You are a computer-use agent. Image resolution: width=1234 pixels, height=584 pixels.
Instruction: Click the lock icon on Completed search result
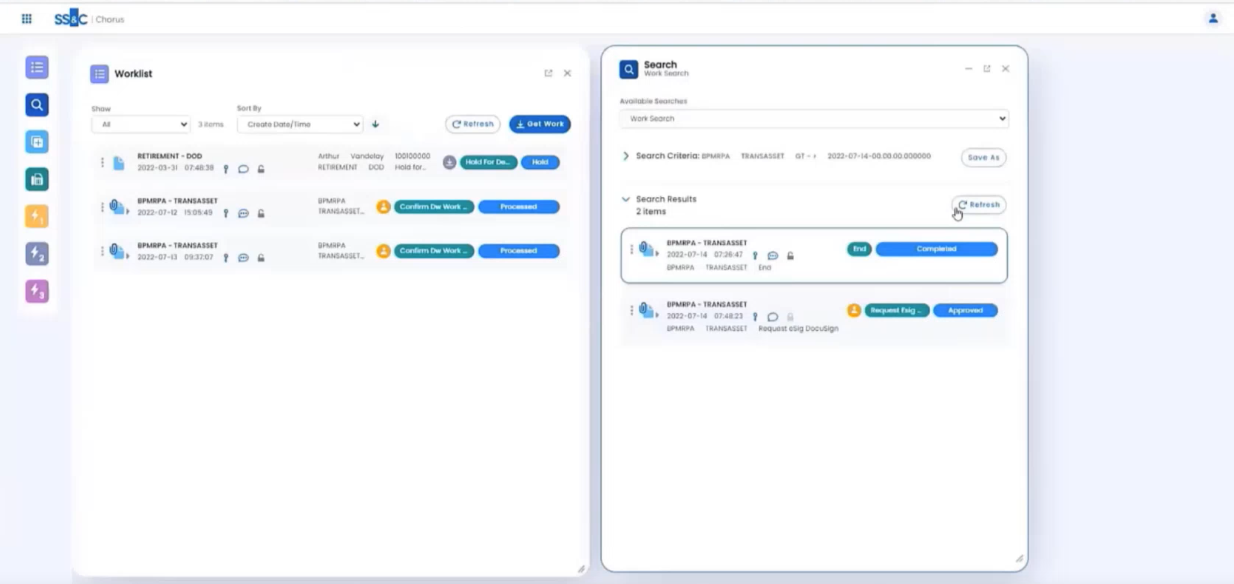pos(790,256)
